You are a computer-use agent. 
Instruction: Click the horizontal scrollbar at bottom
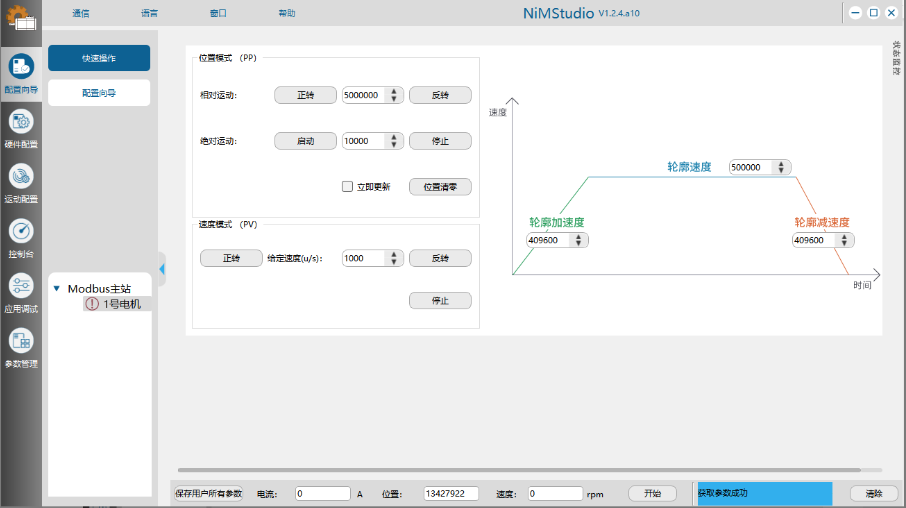click(x=519, y=469)
